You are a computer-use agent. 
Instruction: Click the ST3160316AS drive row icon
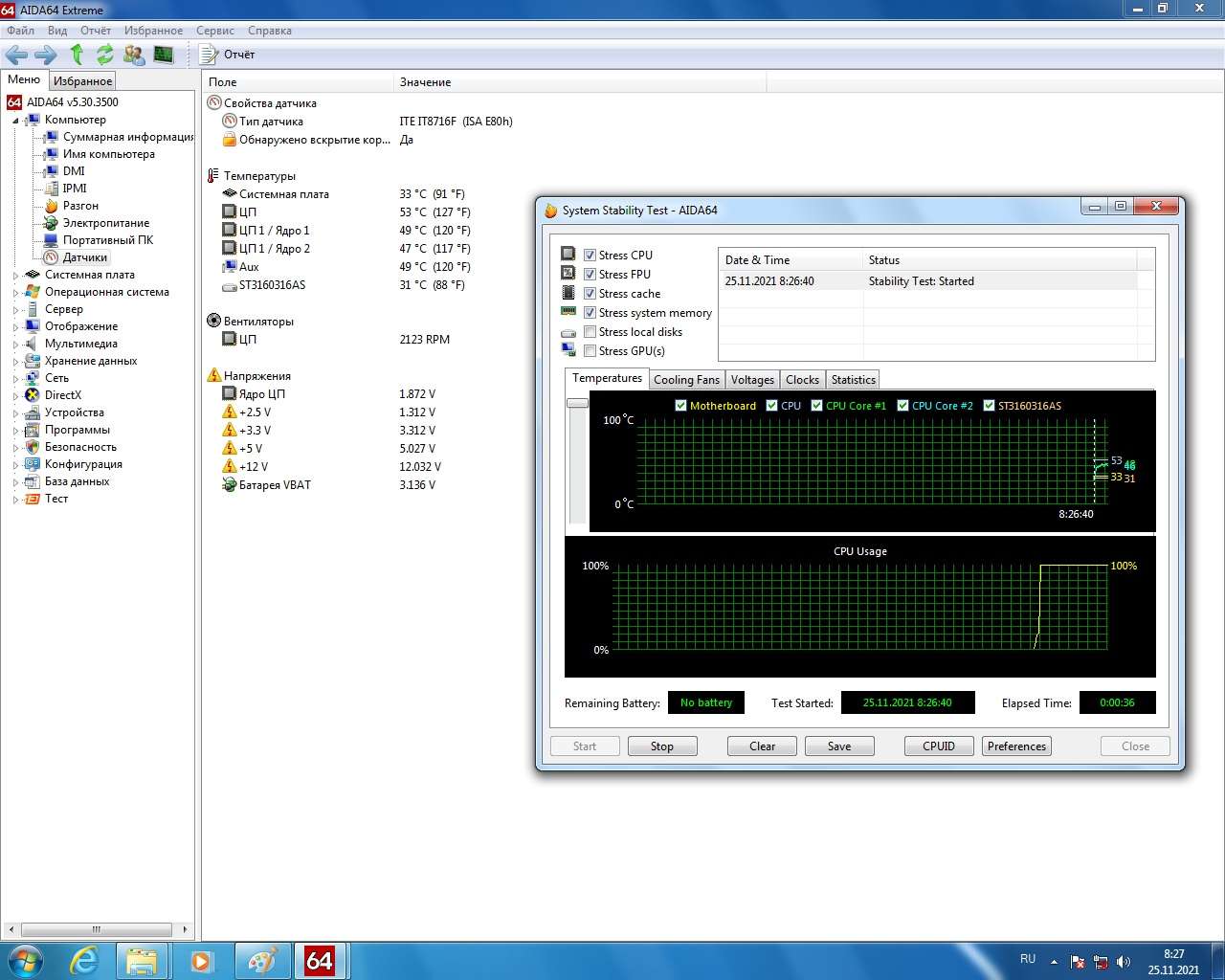point(229,285)
